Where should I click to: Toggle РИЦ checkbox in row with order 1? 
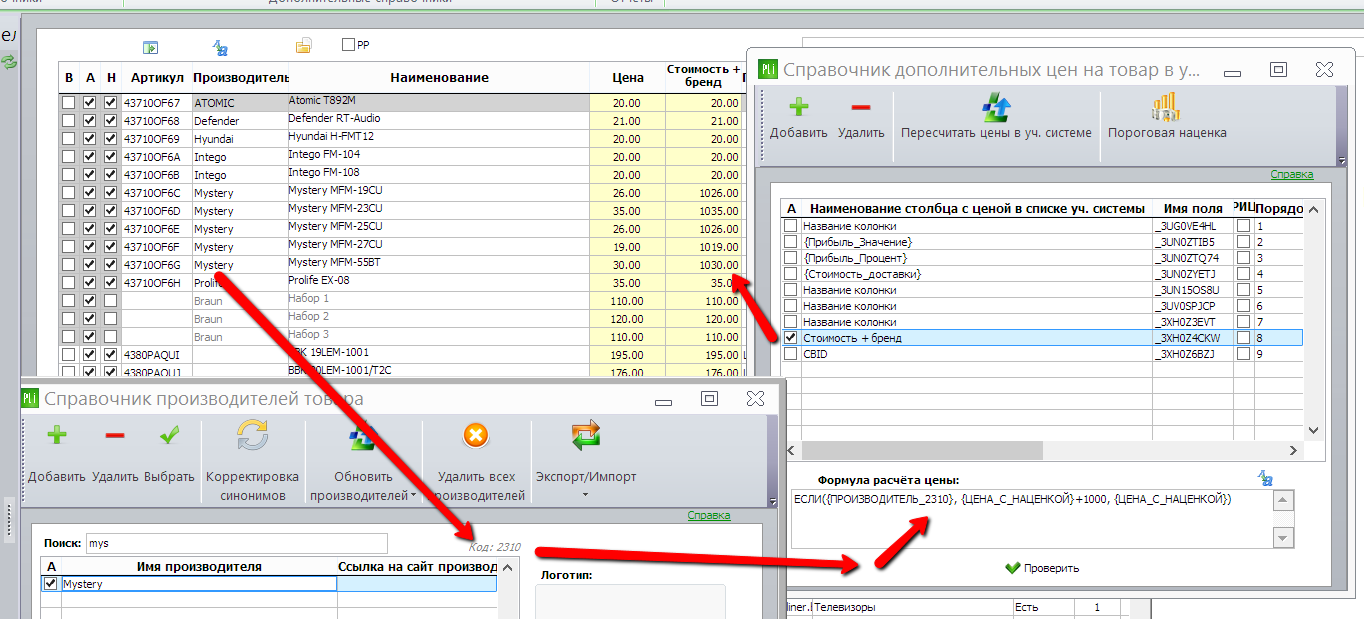coord(1243,226)
